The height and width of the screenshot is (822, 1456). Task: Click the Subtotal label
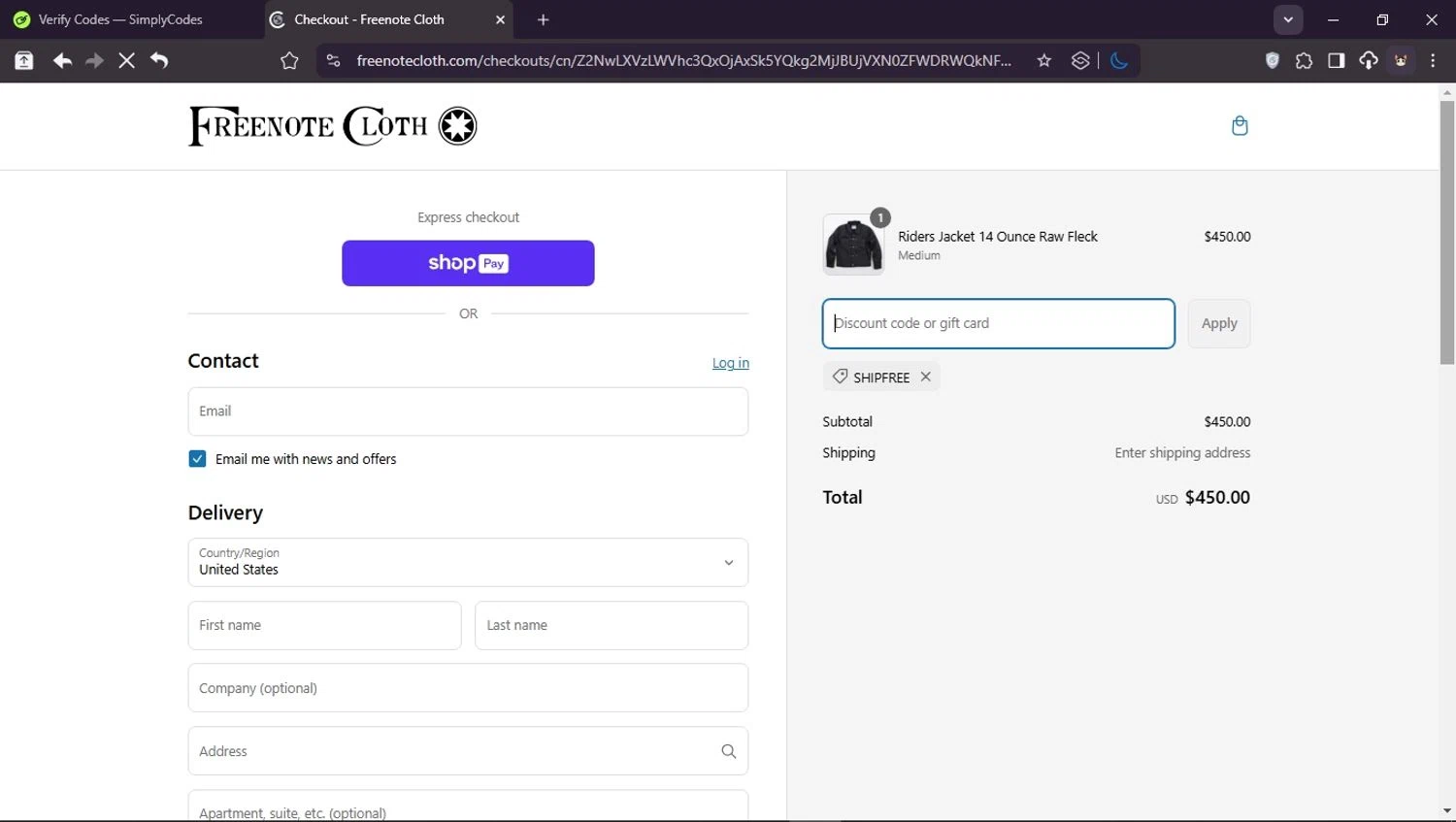(x=847, y=422)
